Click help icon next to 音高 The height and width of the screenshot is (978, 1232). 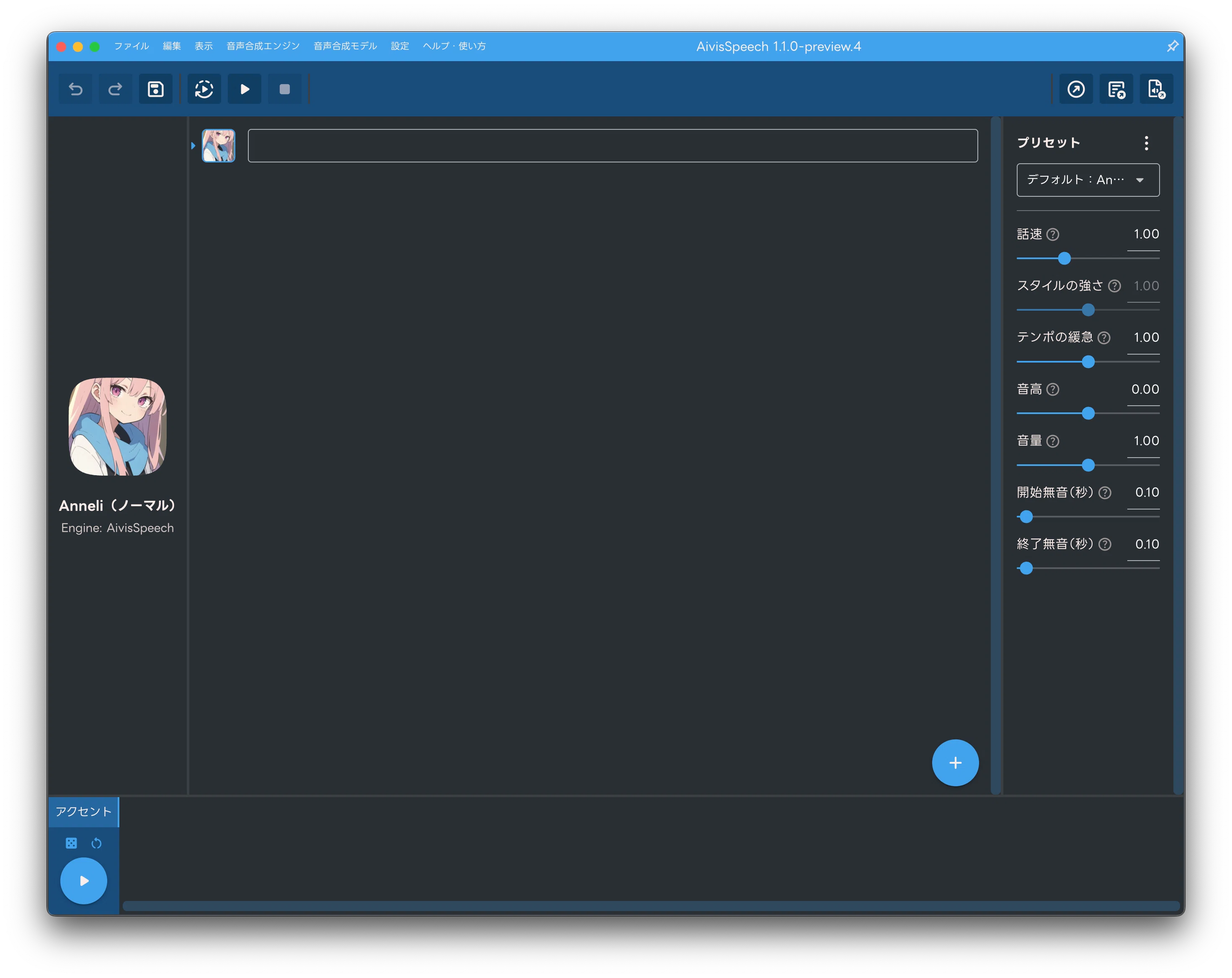click(x=1053, y=389)
